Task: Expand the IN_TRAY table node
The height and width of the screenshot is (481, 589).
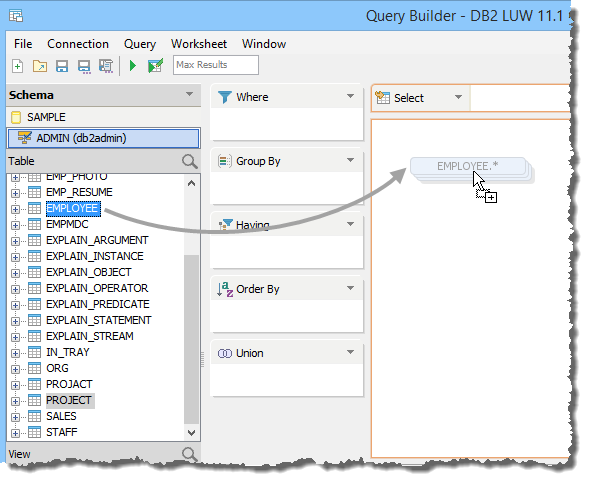Action: [x=15, y=353]
